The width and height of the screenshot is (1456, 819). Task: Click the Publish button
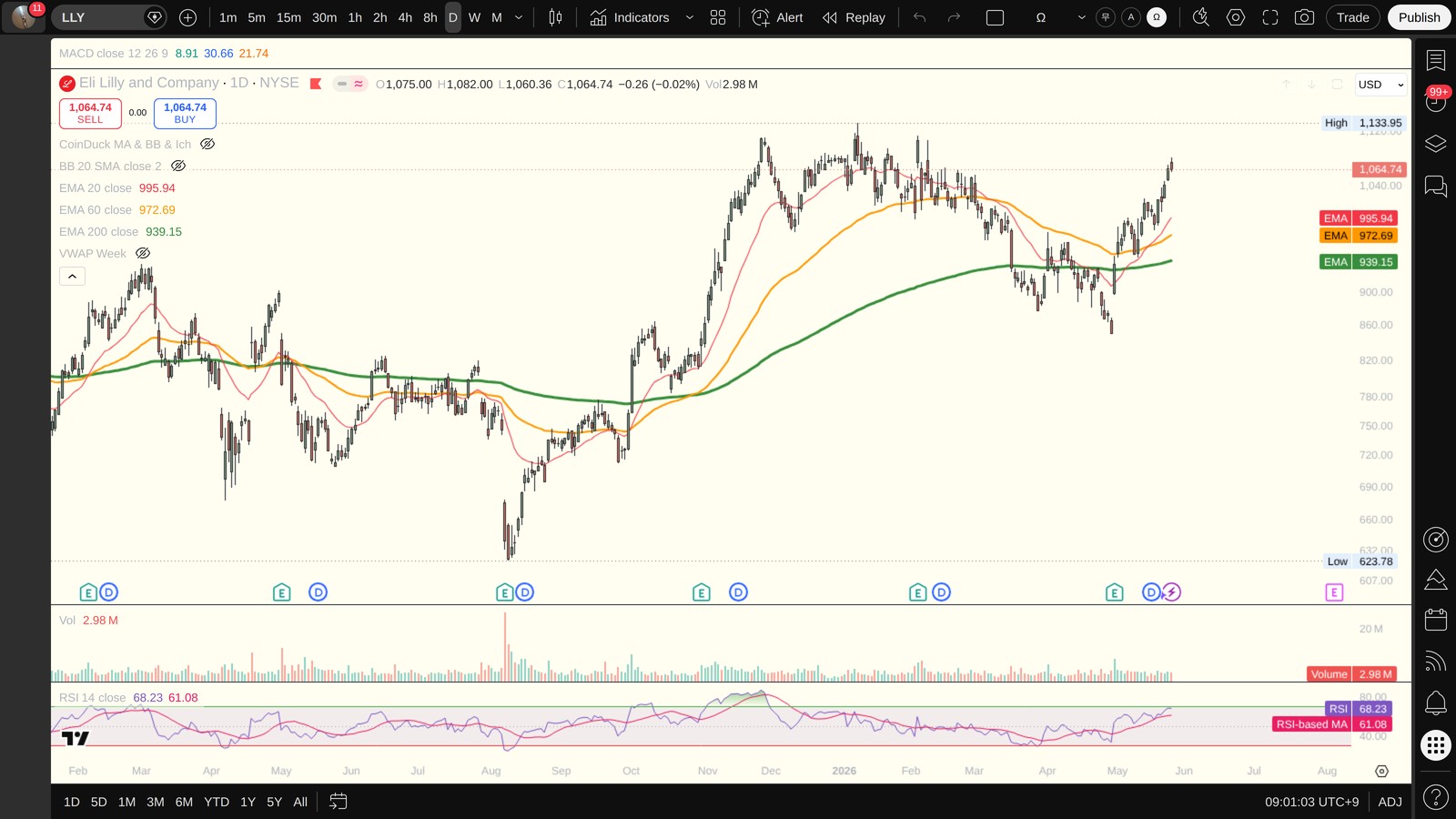(1419, 17)
